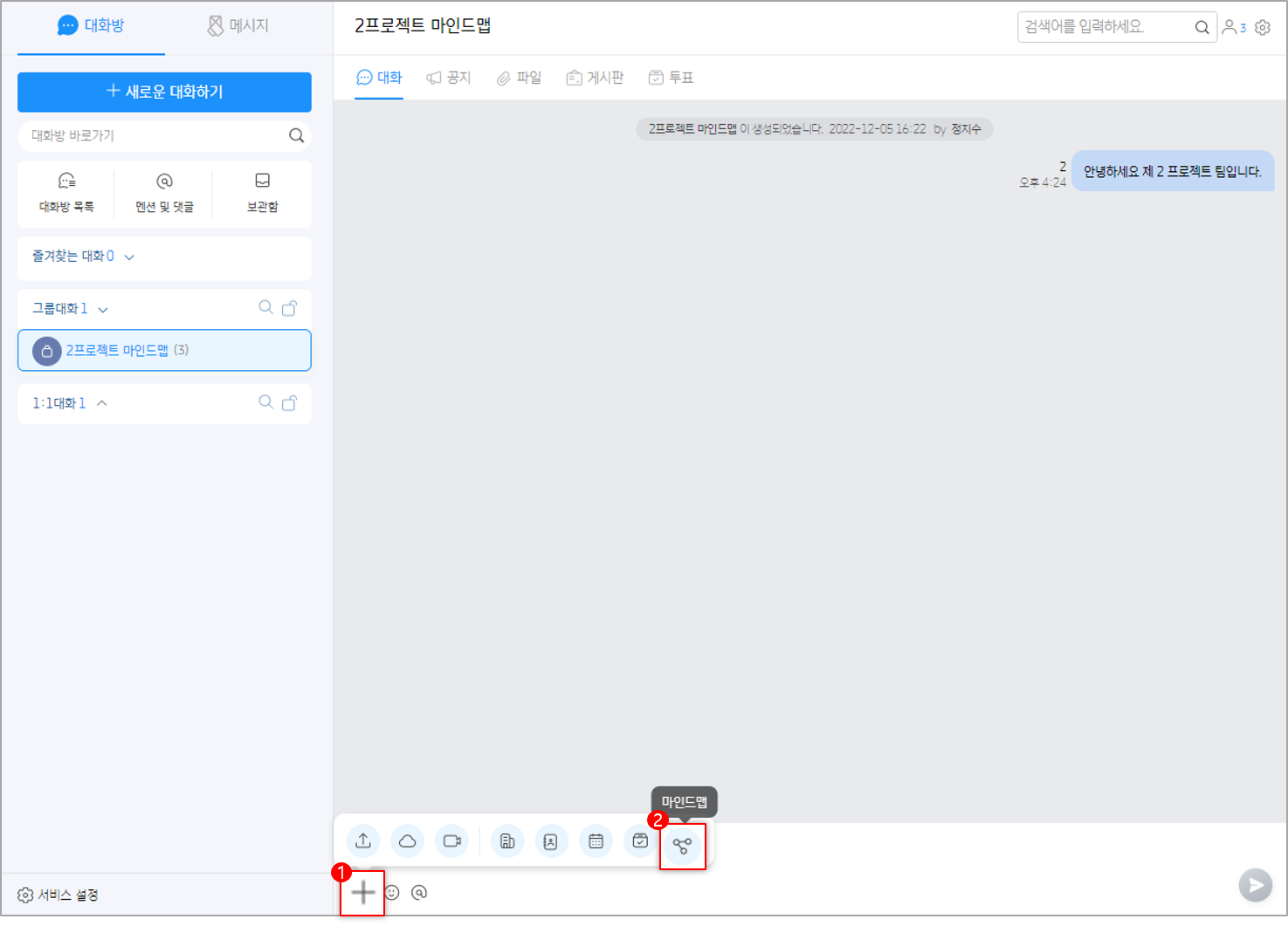
Task: Open the contacts address book icon
Action: (x=550, y=841)
